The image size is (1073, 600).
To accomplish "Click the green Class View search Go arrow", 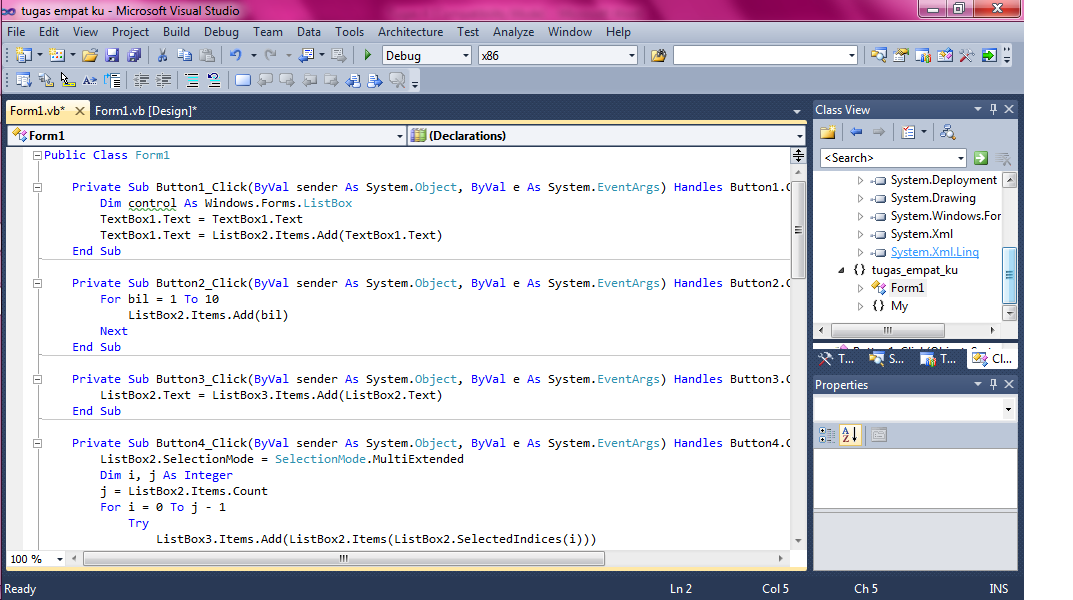I will tap(981, 158).
